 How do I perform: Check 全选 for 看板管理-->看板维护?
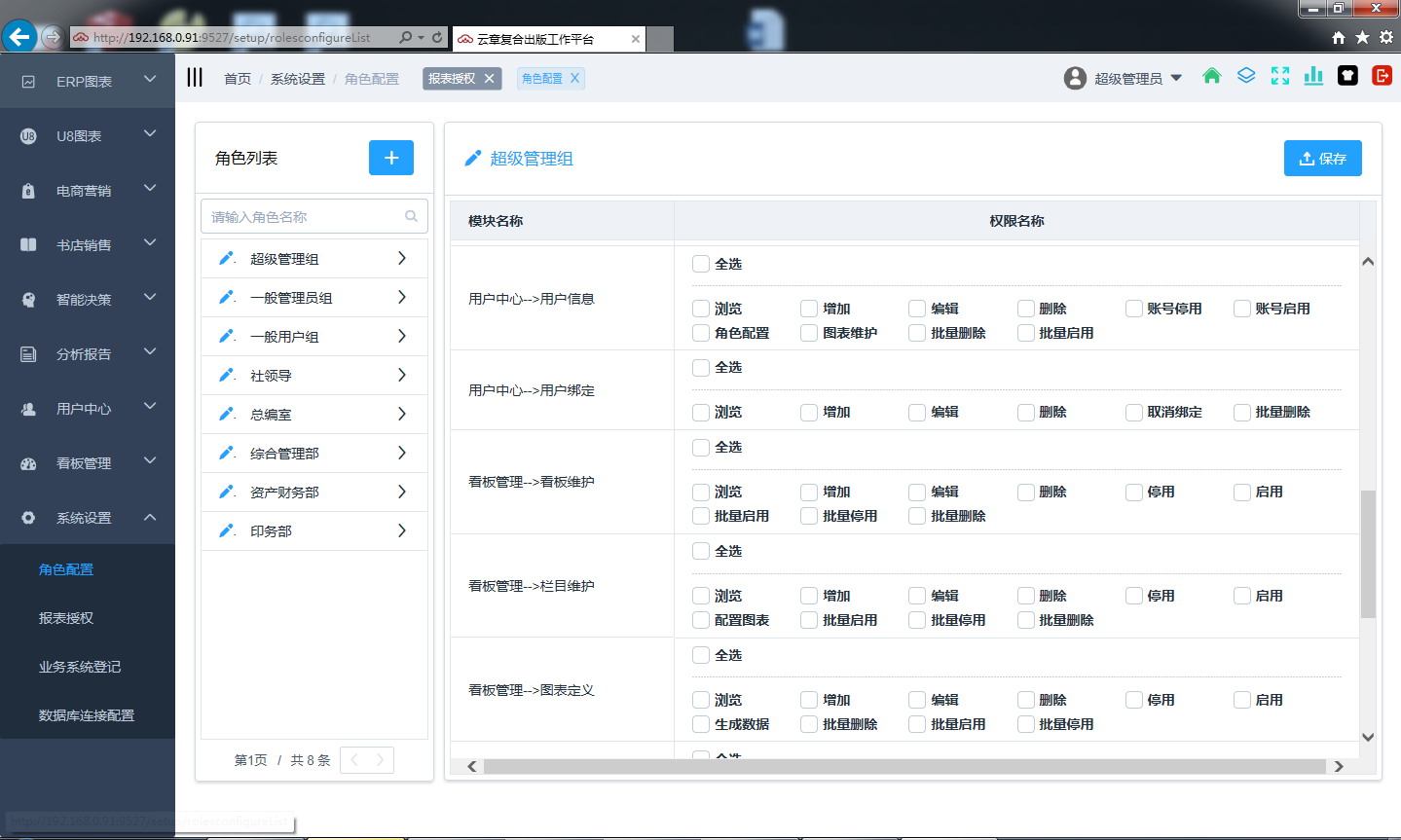(x=701, y=448)
